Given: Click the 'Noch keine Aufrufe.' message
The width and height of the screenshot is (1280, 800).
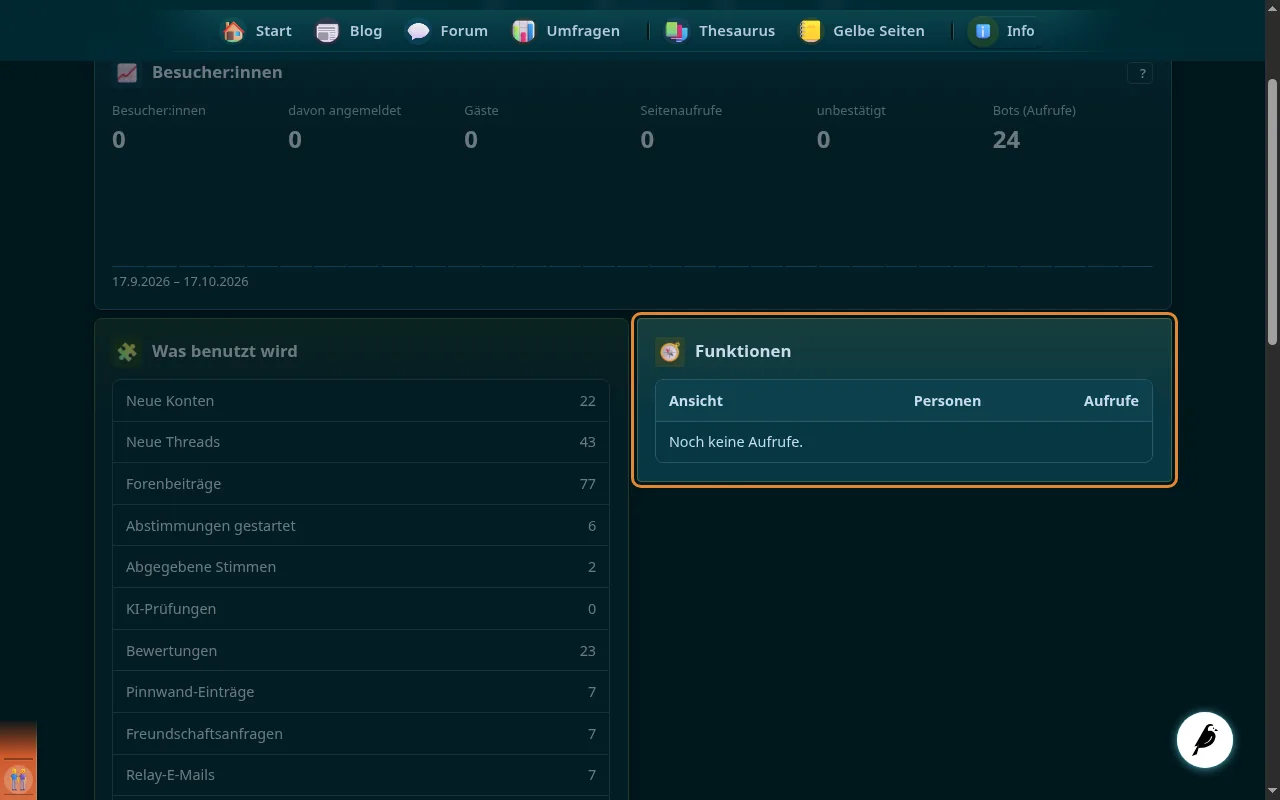Looking at the screenshot, I should [736, 442].
